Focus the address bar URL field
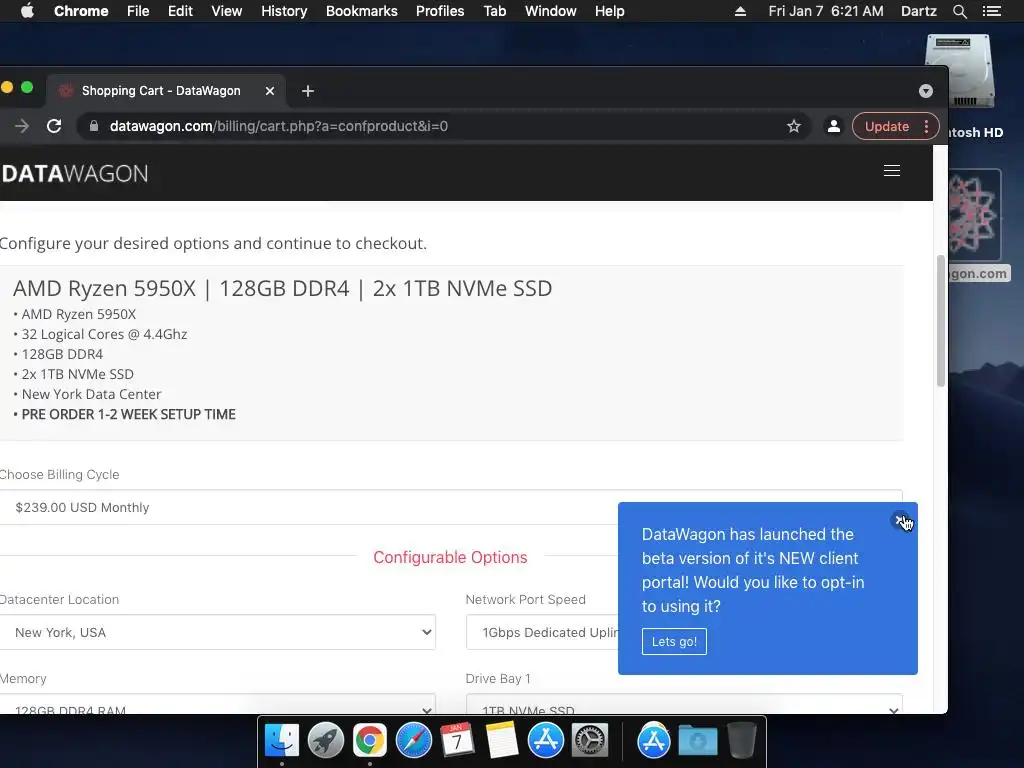The image size is (1024, 768). click(444, 126)
